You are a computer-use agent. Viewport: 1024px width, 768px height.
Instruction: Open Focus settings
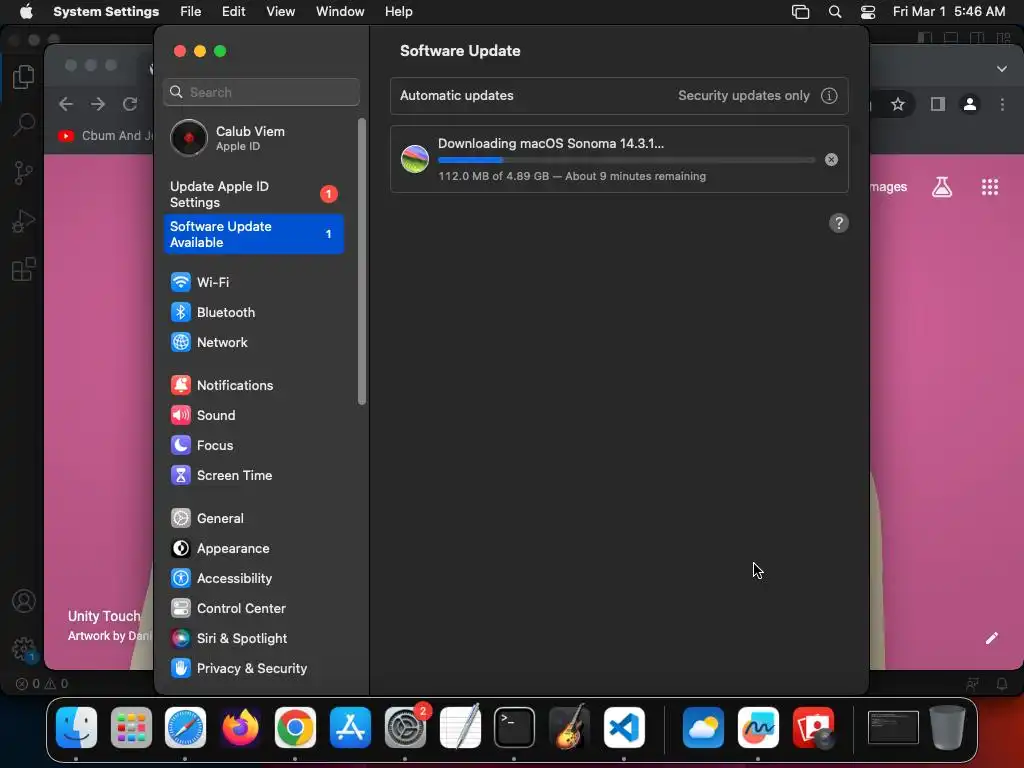254,445
